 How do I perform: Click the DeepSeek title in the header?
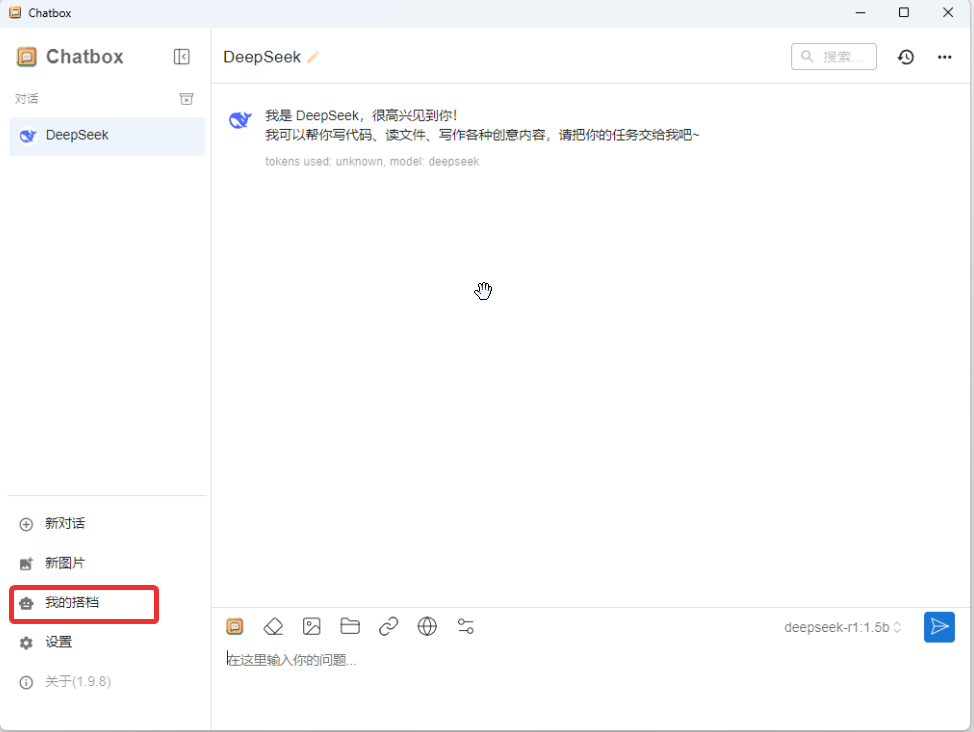click(x=262, y=57)
